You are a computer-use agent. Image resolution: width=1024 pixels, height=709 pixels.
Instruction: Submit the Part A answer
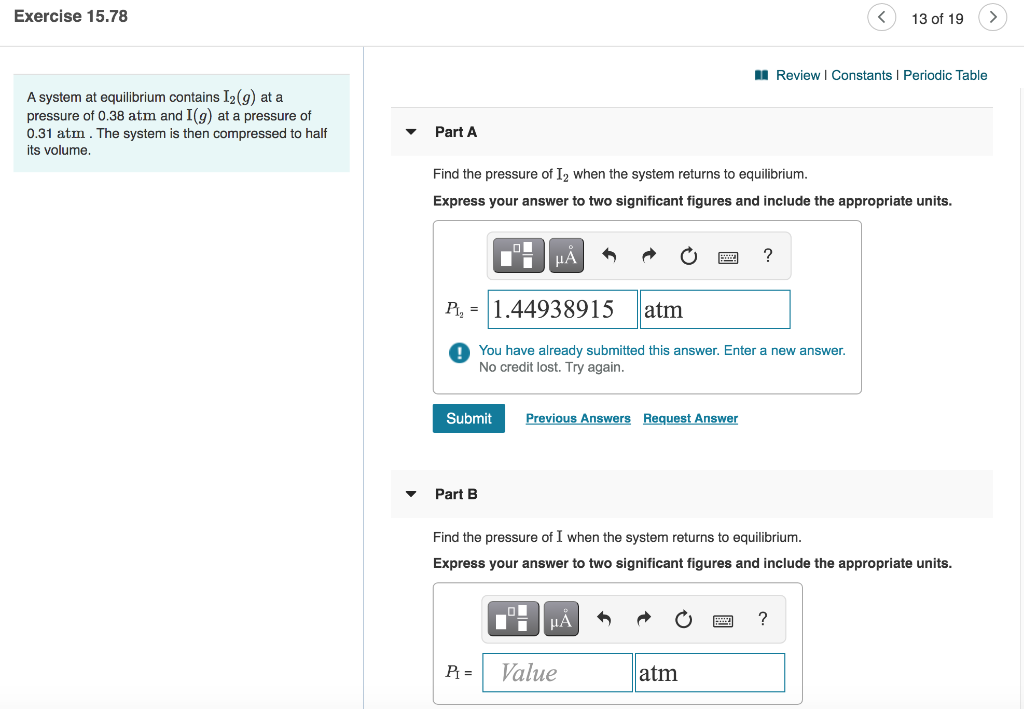point(469,418)
